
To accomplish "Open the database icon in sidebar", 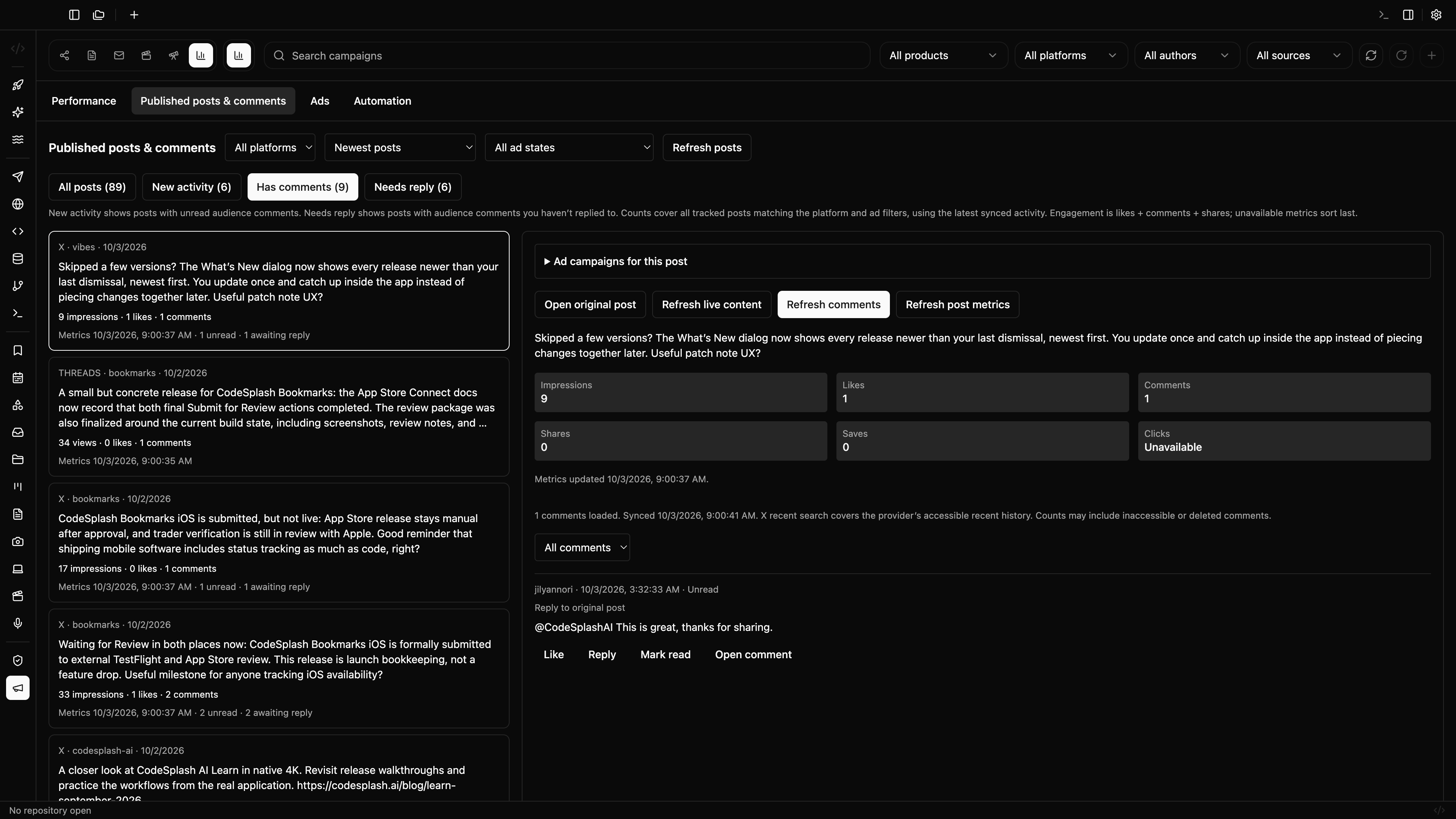I will point(17,258).
